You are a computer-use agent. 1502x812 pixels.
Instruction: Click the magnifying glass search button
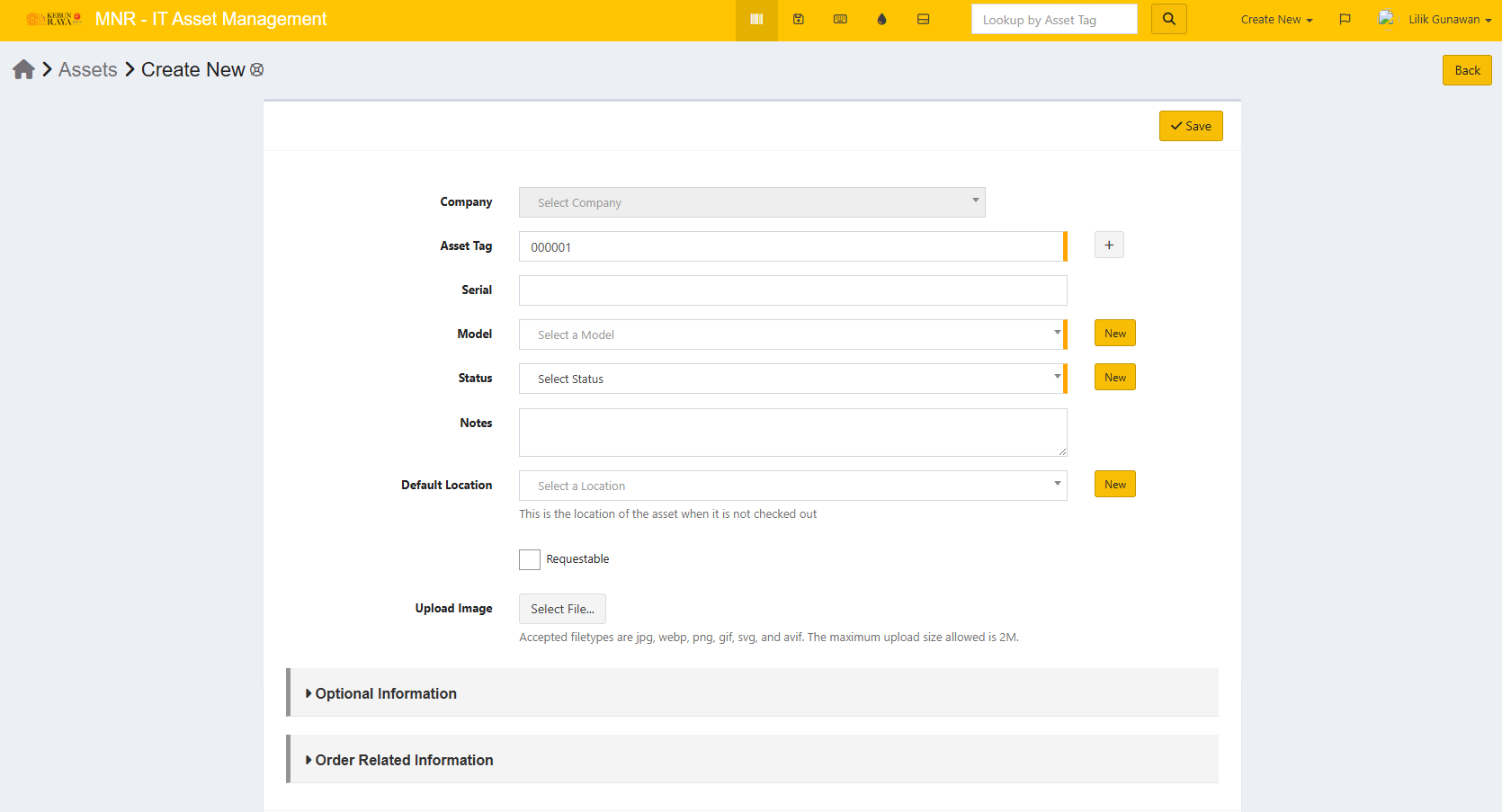(x=1168, y=19)
